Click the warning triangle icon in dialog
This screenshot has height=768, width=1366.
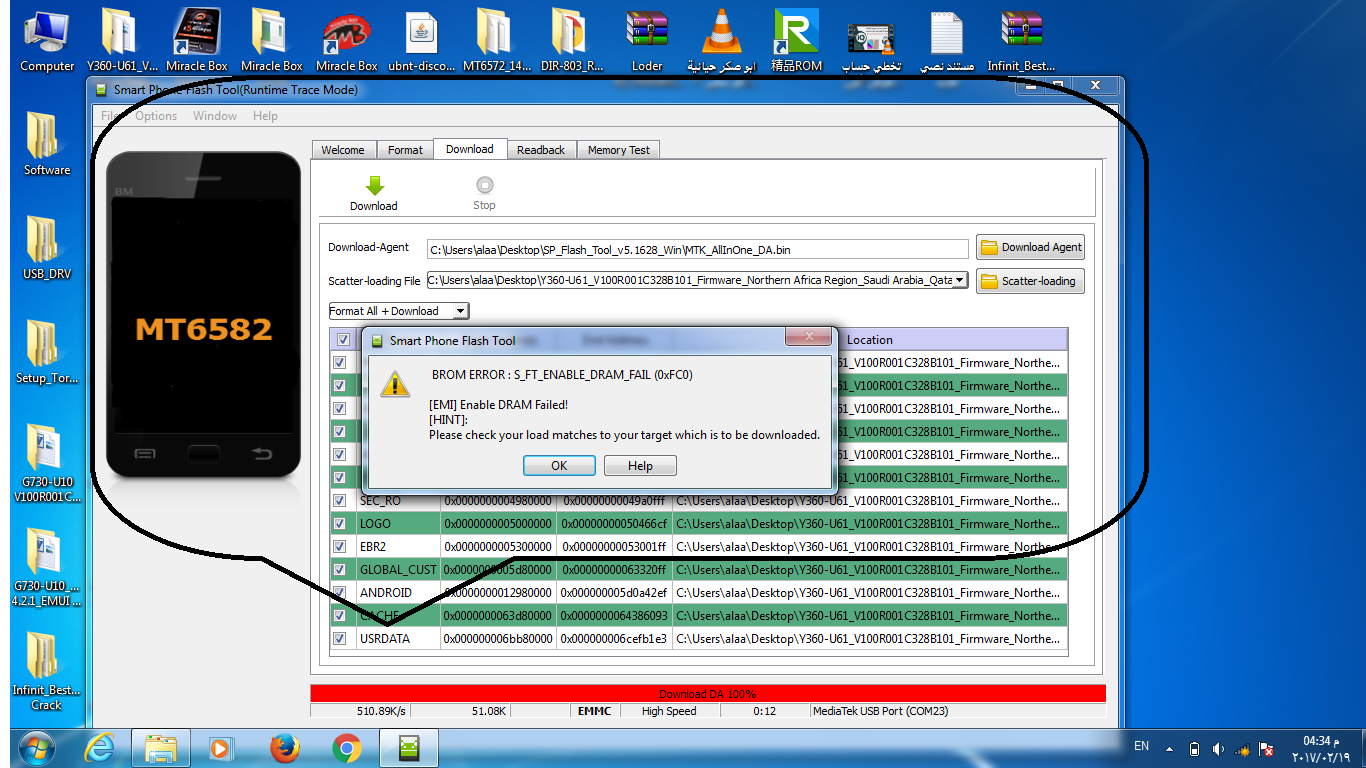click(x=396, y=385)
